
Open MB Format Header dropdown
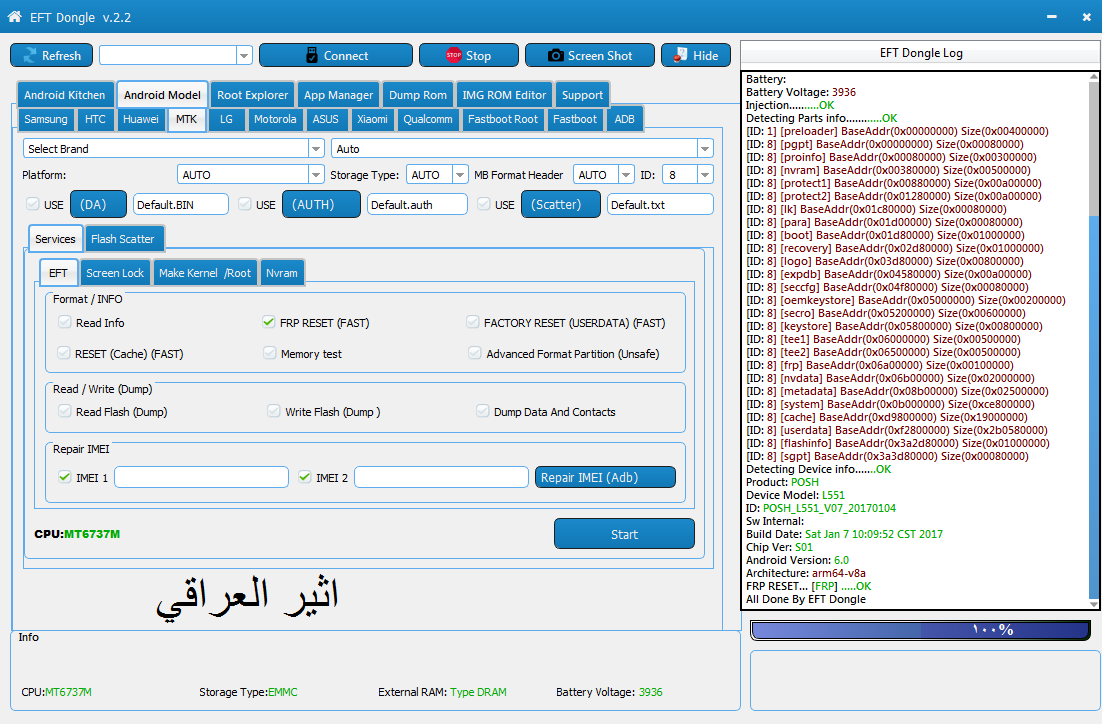[x=626, y=175]
